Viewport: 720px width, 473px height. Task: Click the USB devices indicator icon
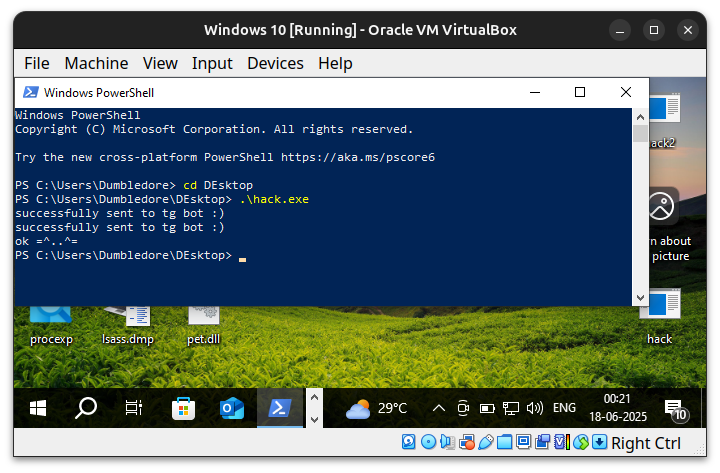tap(485, 442)
